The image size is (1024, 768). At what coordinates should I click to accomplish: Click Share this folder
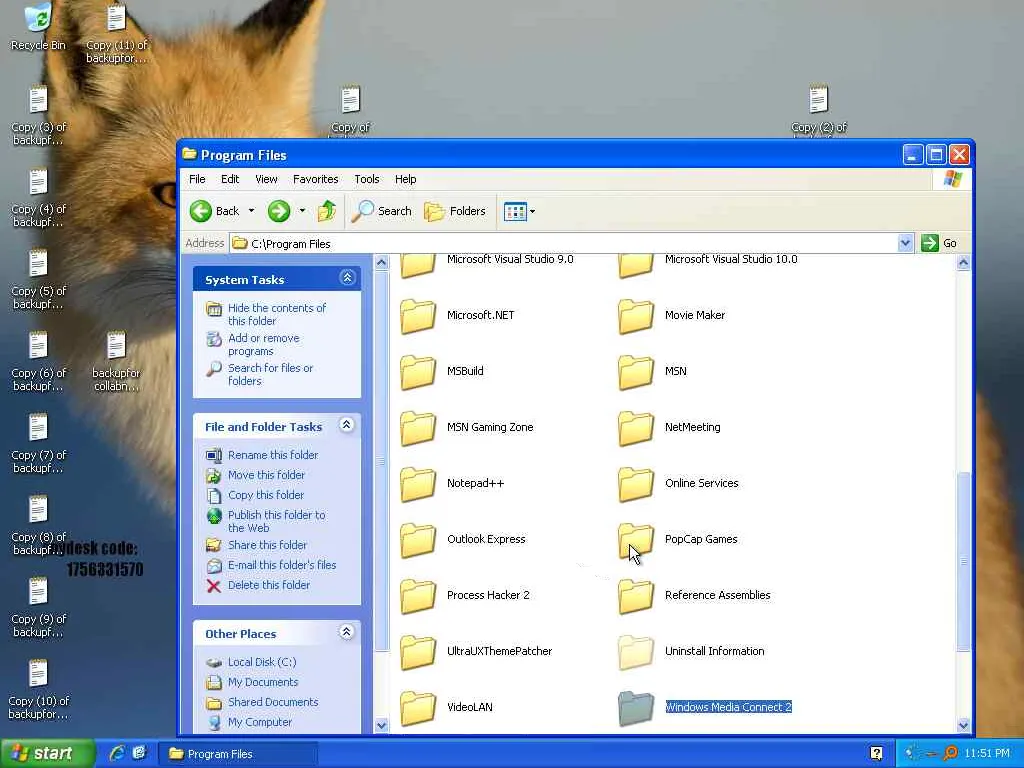267,545
